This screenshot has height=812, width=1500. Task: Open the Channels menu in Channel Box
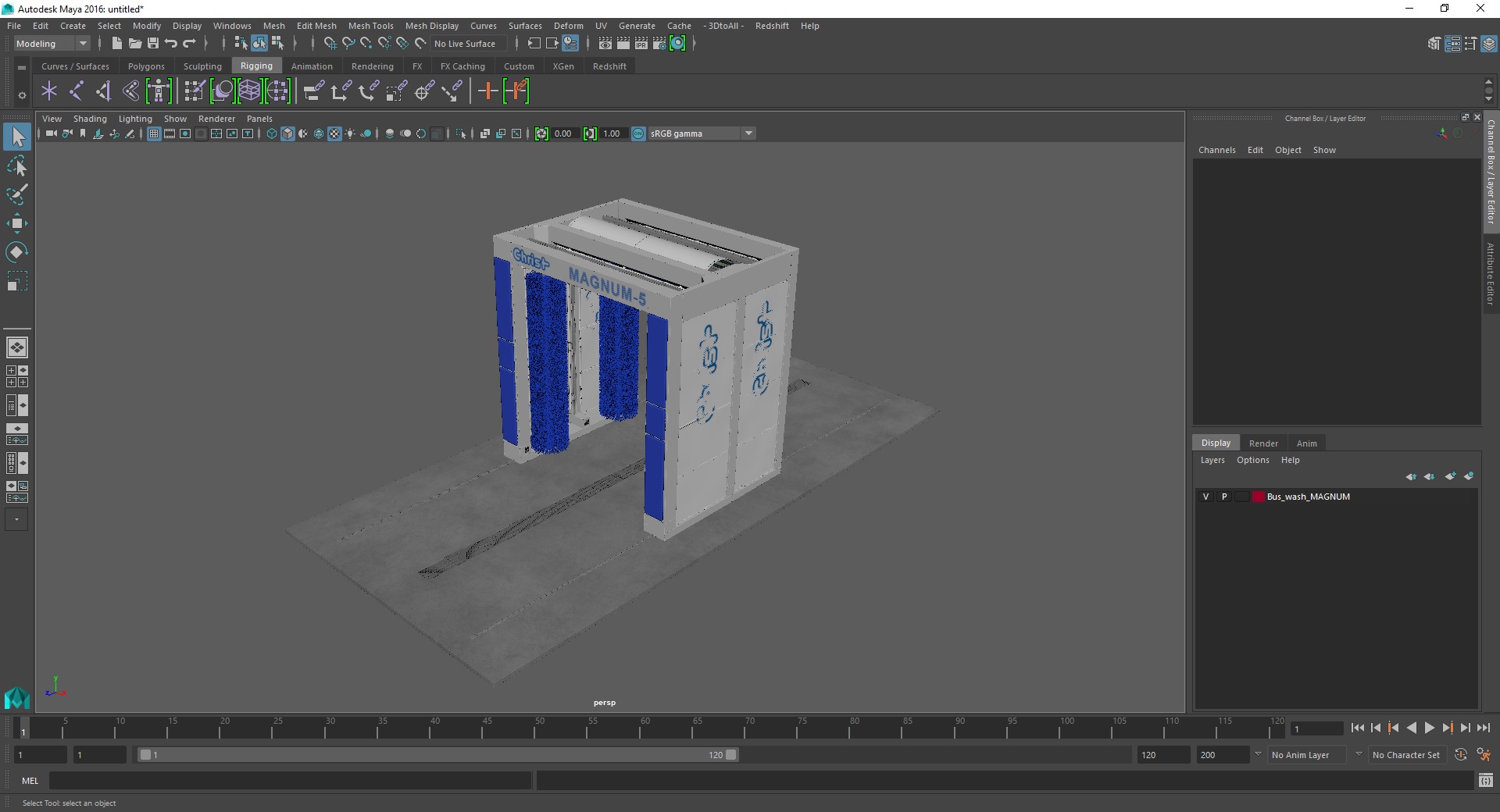click(x=1216, y=150)
